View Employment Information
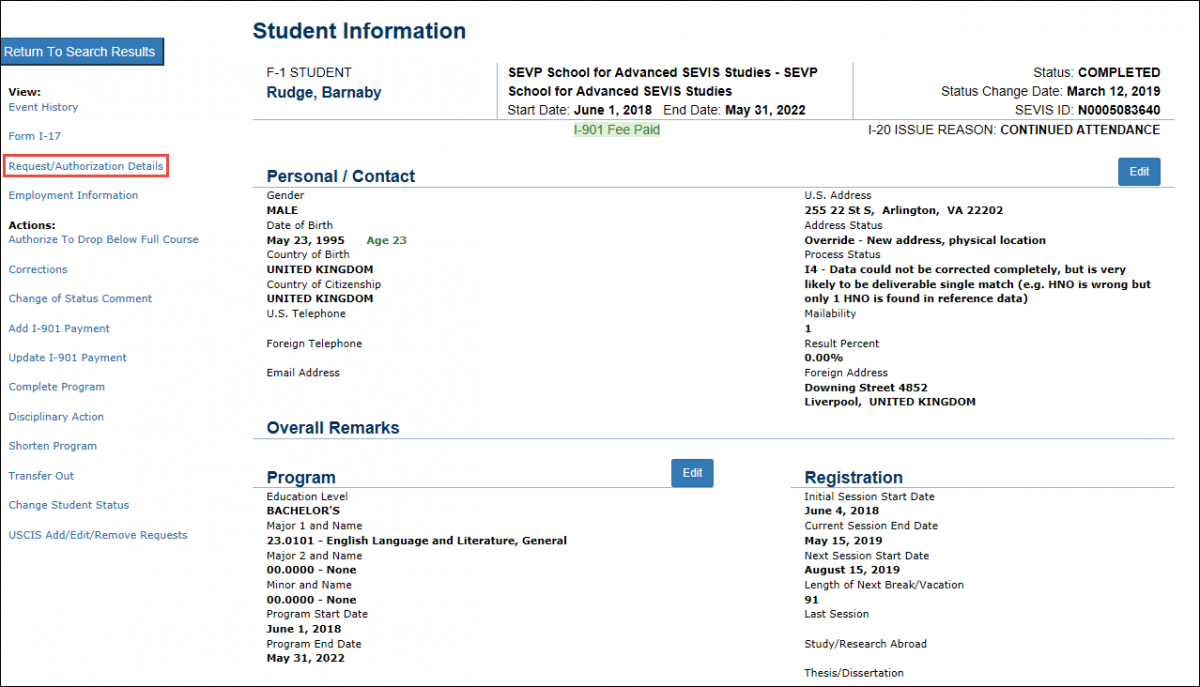Viewport: 1200px width, 687px height. click(73, 195)
